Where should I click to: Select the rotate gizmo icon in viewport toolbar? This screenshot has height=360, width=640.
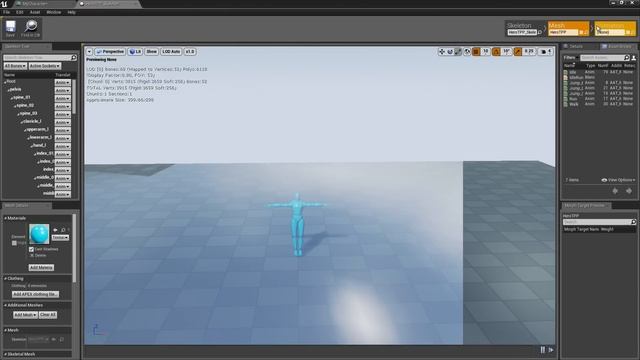tap(450, 52)
